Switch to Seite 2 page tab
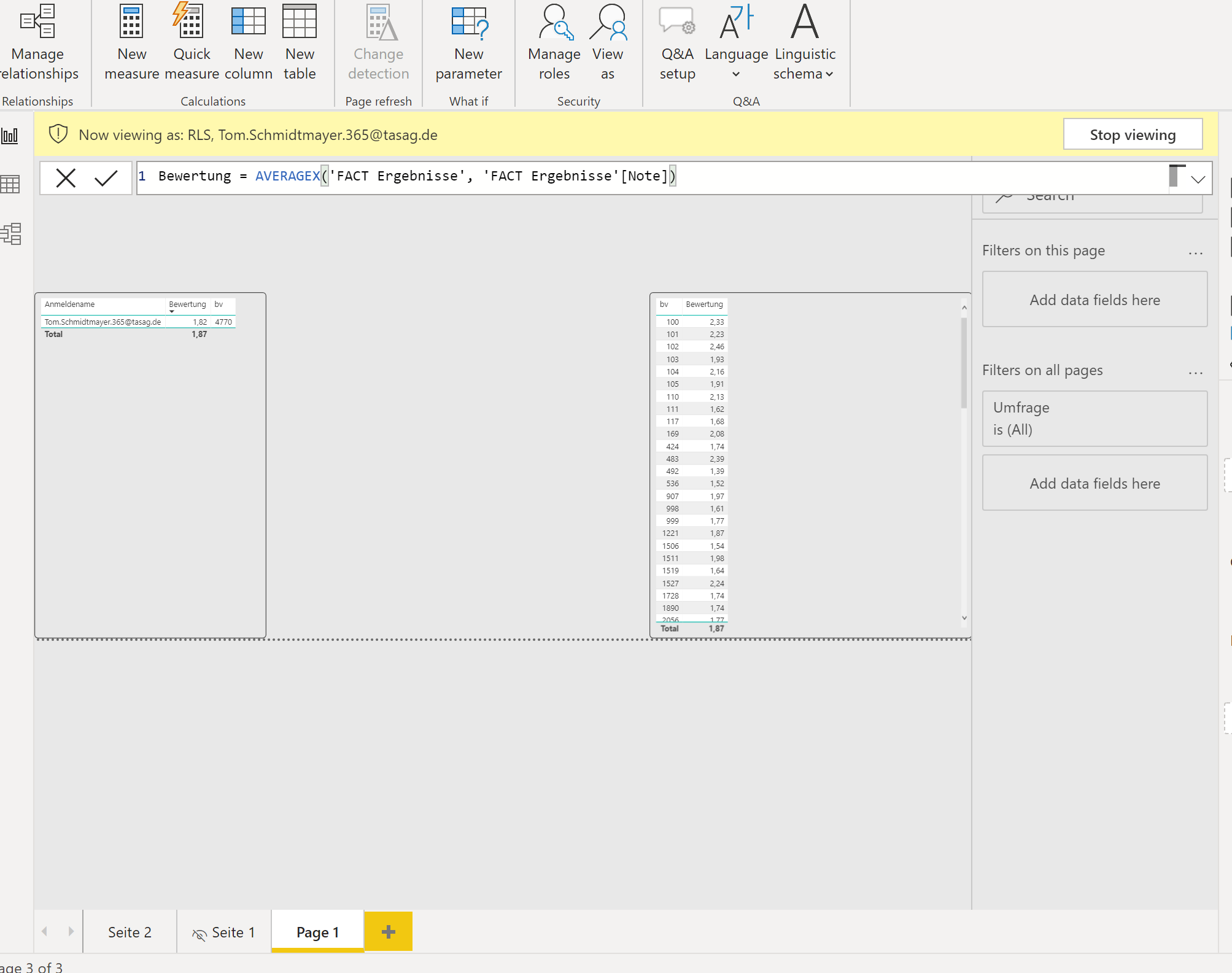The image size is (1232, 973). pos(130,932)
